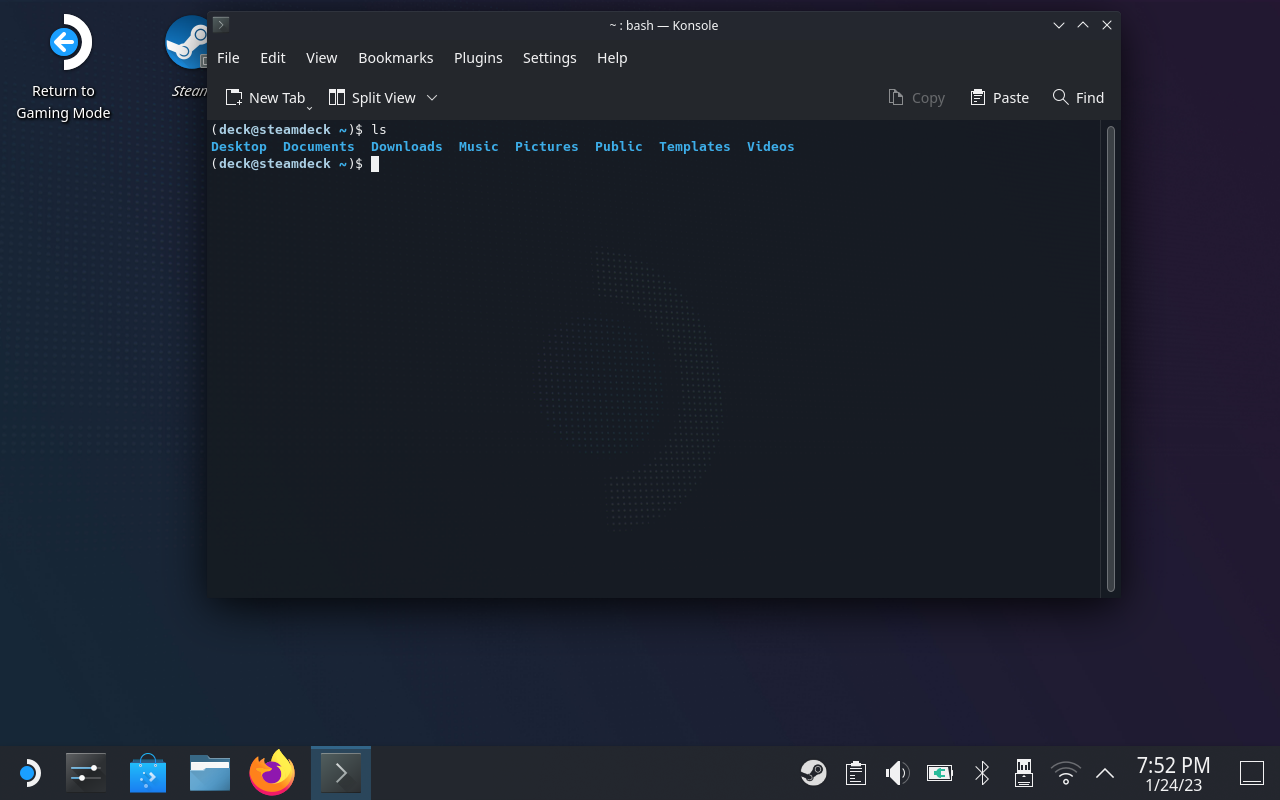Screen dimensions: 1280x800
Task: Click the Bluetooth tray icon
Action: click(982, 773)
